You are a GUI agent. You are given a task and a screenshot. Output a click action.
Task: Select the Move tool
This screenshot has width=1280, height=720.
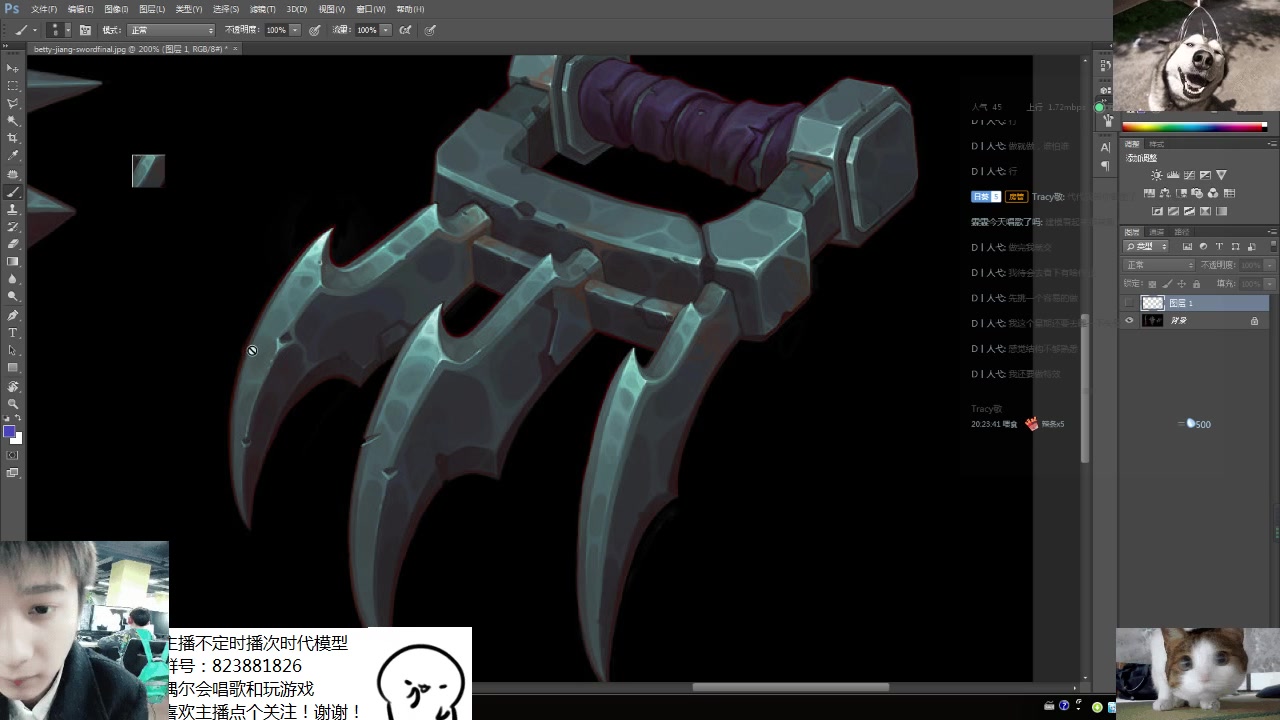[x=13, y=67]
